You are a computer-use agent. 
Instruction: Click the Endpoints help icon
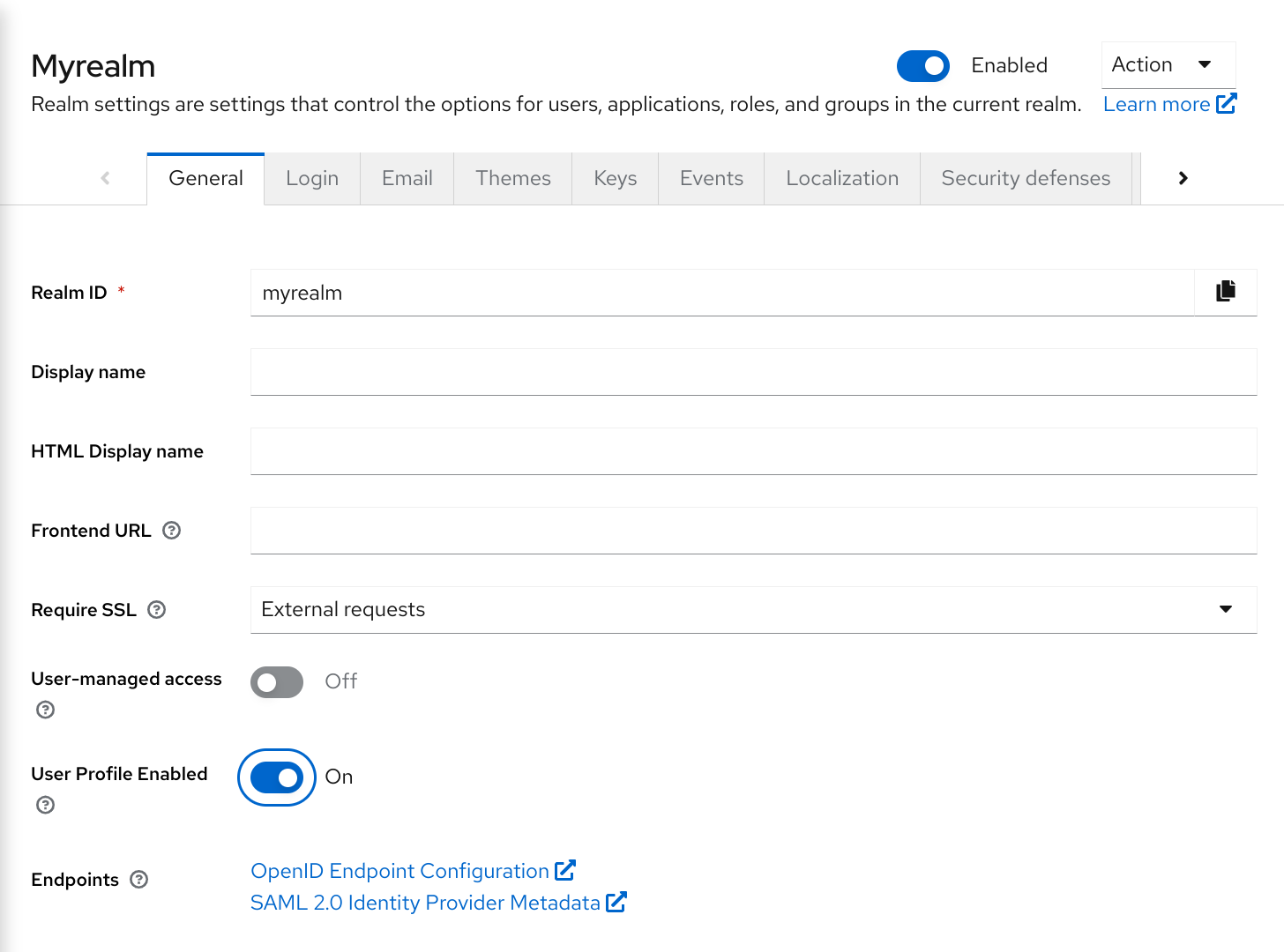pos(139,879)
